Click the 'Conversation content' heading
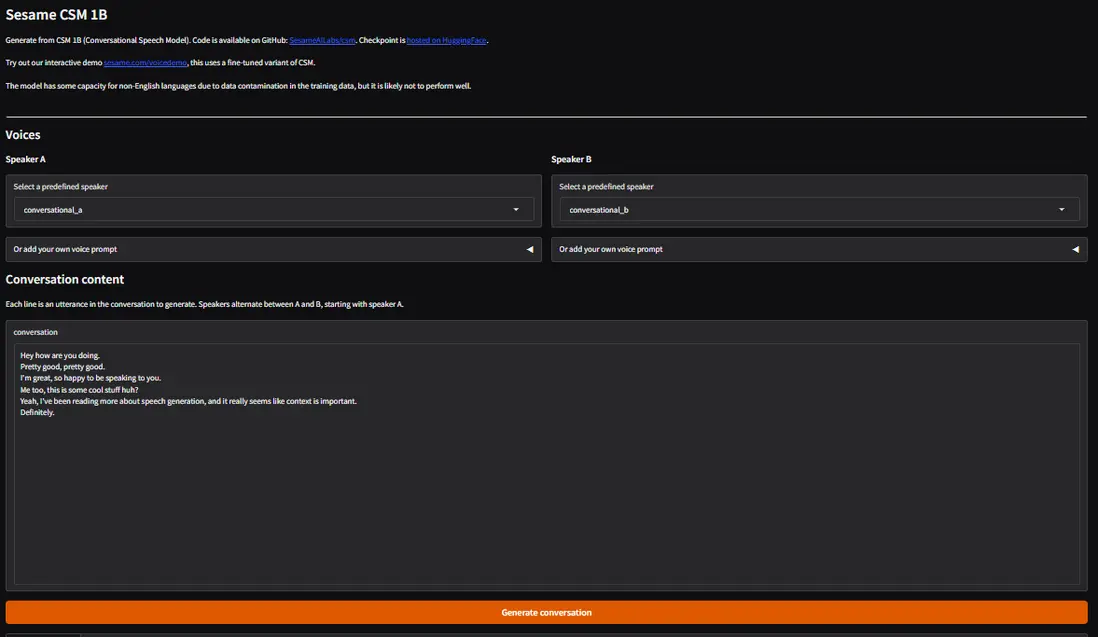This screenshot has width=1098, height=637. 64,279
